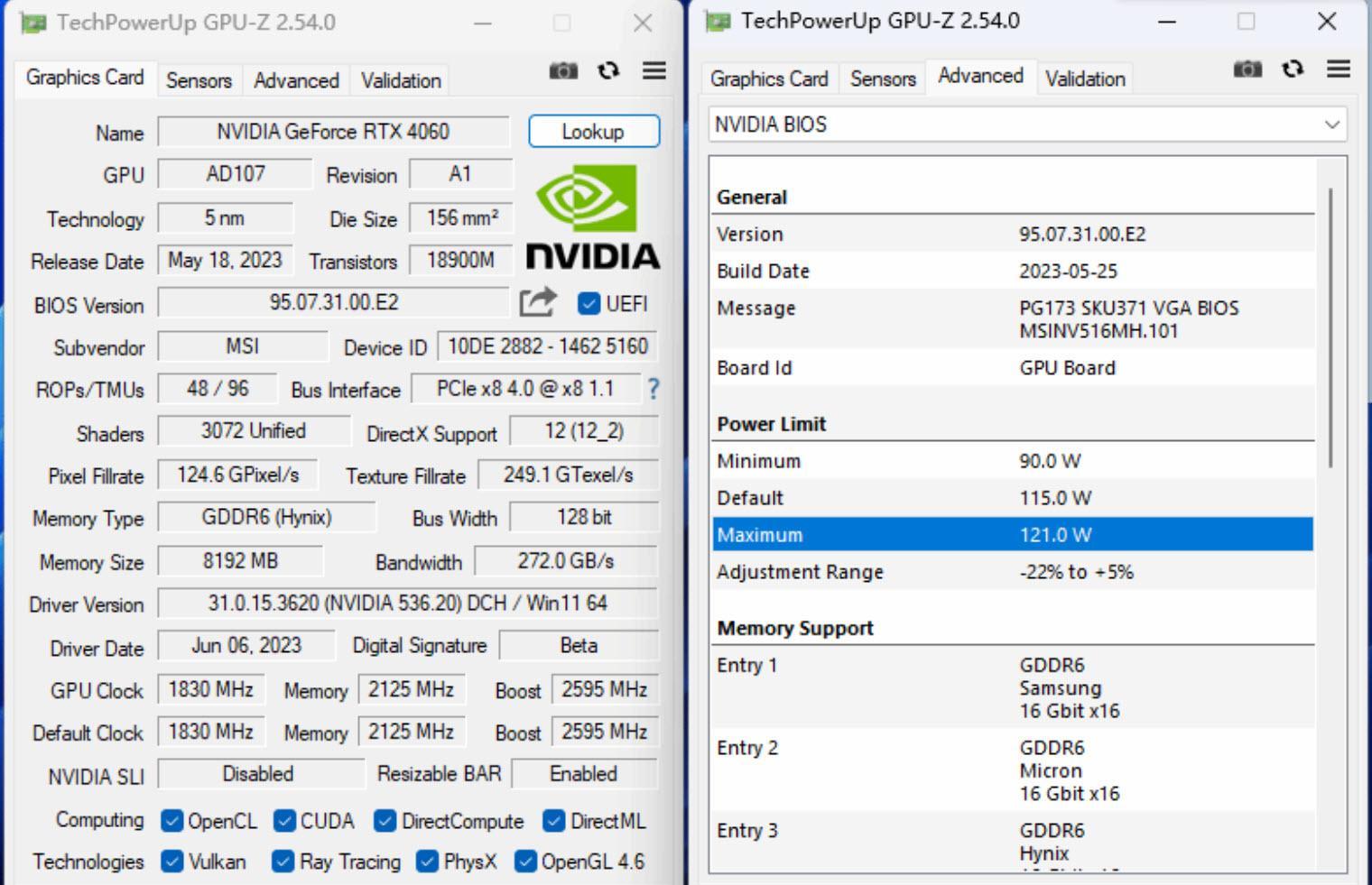This screenshot has width=1372, height=885.
Task: Switch to Sensors tab in left window
Action: pos(199,80)
